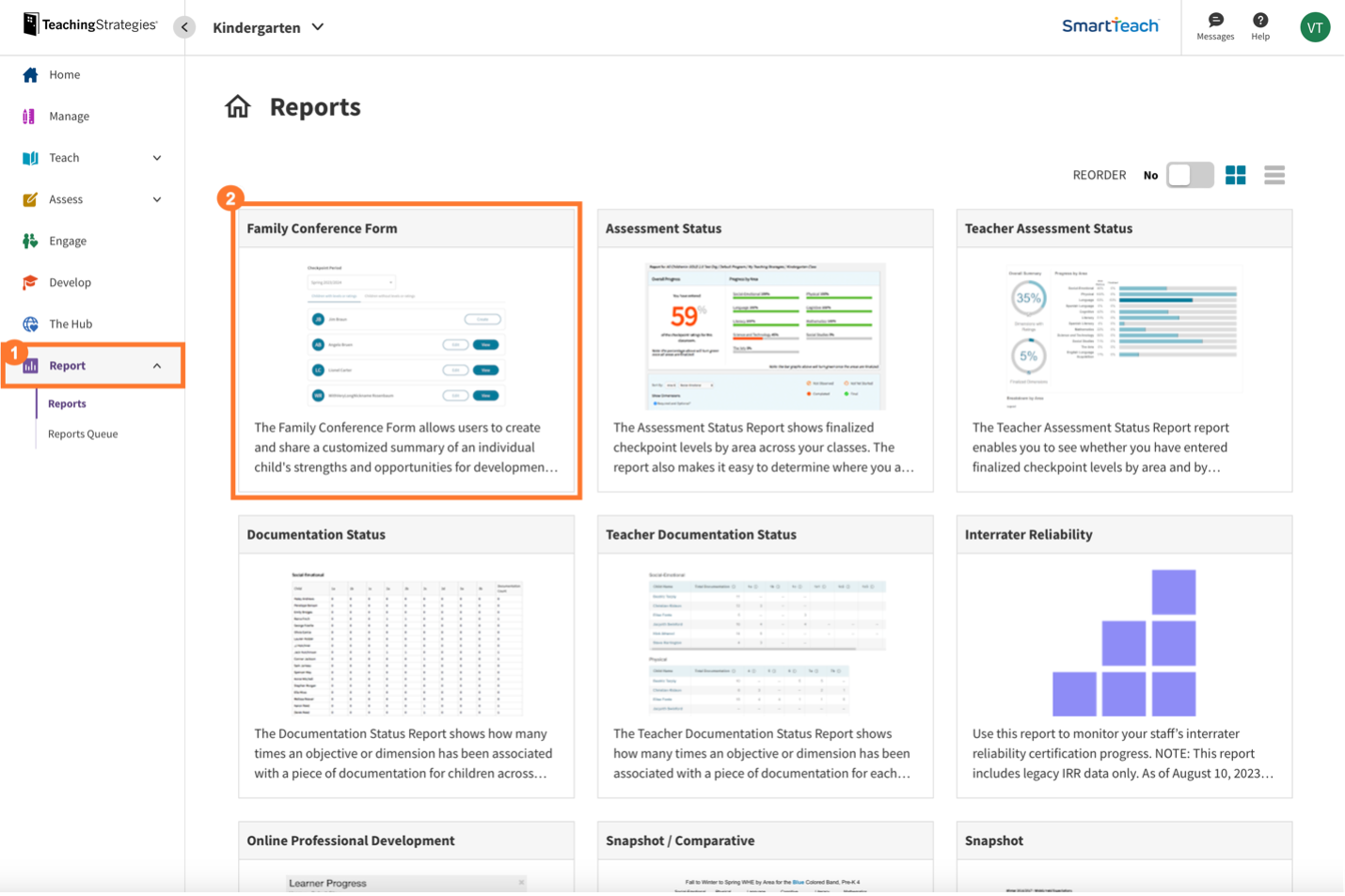Screen dimensions: 1345x896
Task: Open Reports Queue submenu item
Action: click(83, 434)
